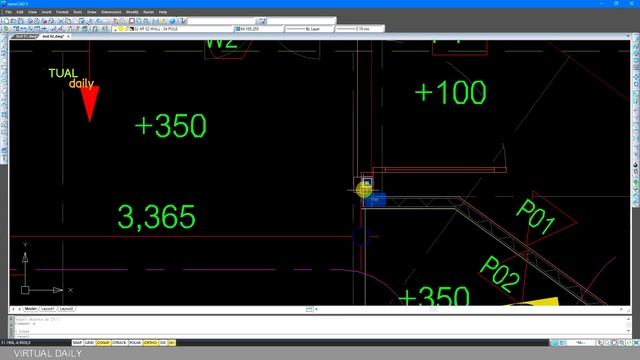Toggle SNAP mode in status bar
The width and height of the screenshot is (640, 360).
pyautogui.click(x=77, y=343)
